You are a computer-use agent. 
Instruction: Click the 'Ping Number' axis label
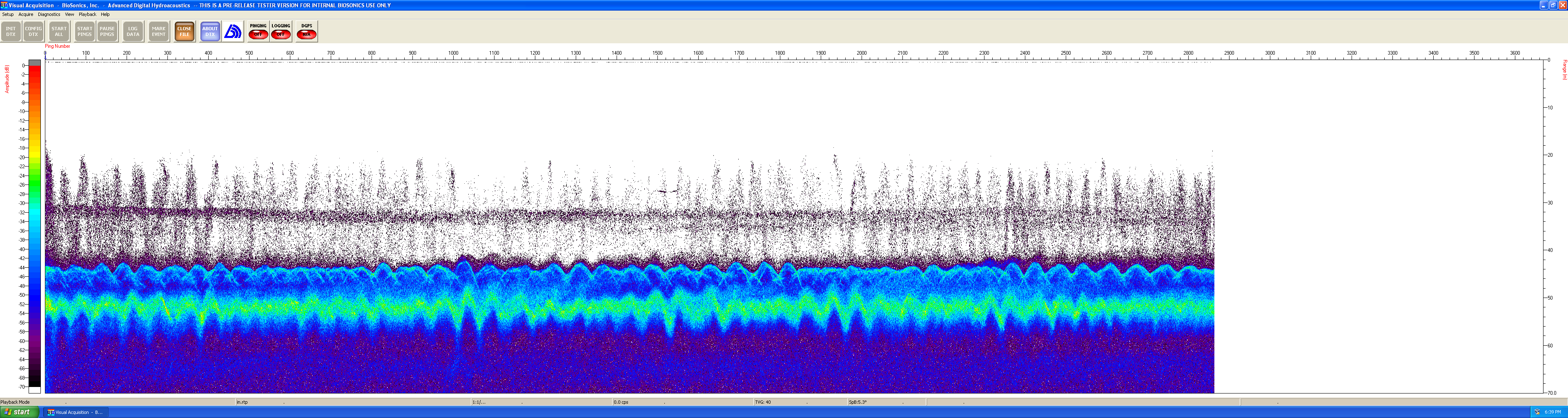(x=58, y=46)
